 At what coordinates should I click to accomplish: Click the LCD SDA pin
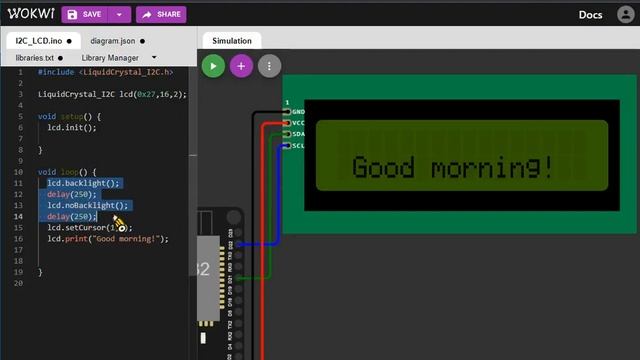click(x=287, y=134)
